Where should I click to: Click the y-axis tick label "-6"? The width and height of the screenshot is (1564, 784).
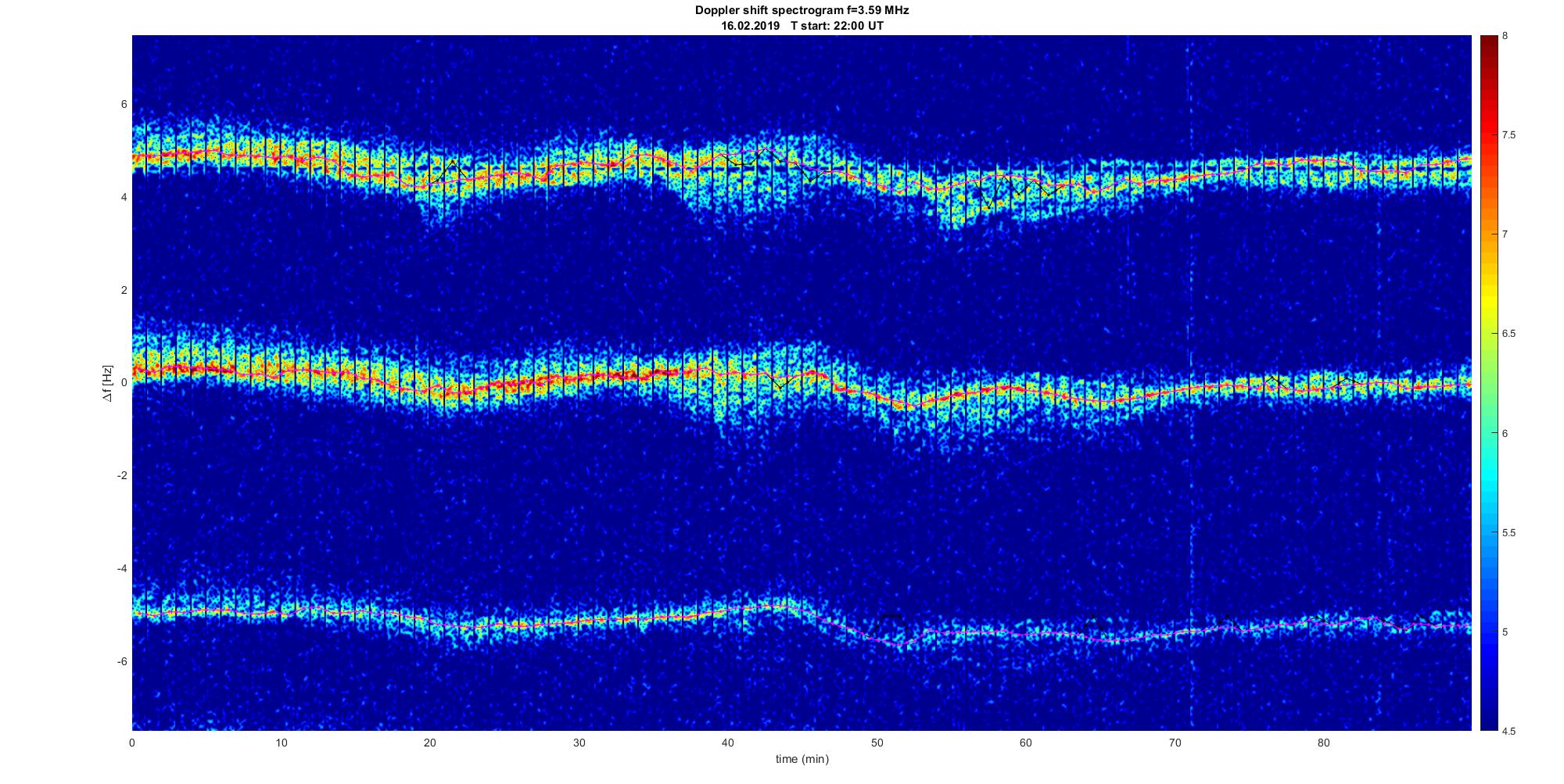[x=123, y=661]
